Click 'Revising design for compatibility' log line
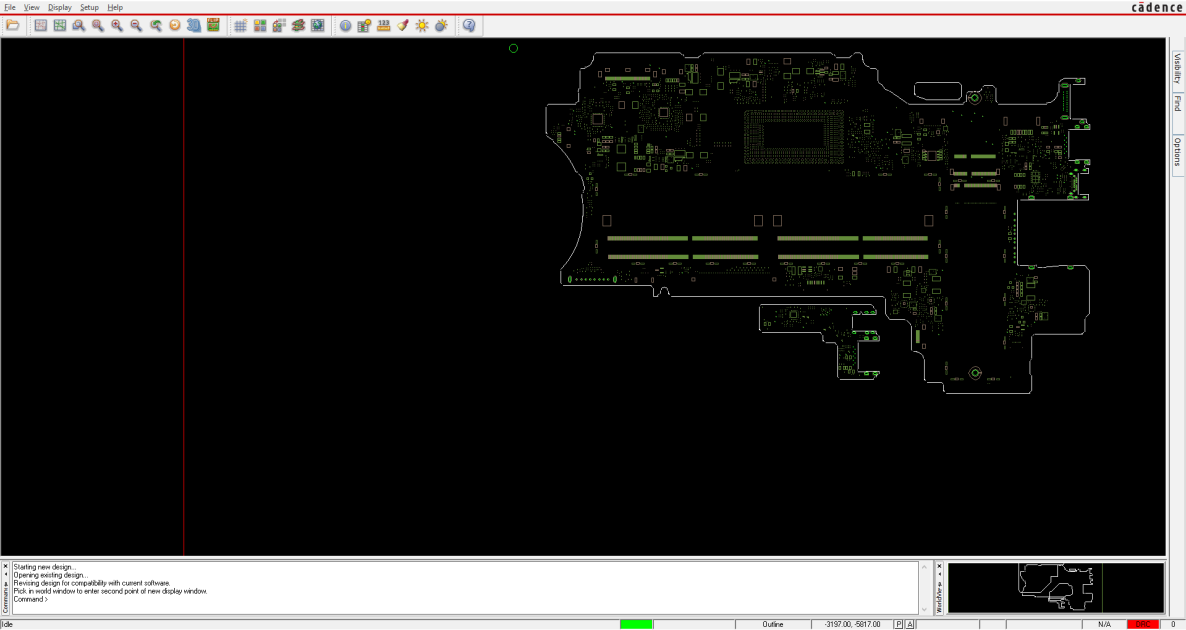The width and height of the screenshot is (1186, 630). tap(92, 583)
